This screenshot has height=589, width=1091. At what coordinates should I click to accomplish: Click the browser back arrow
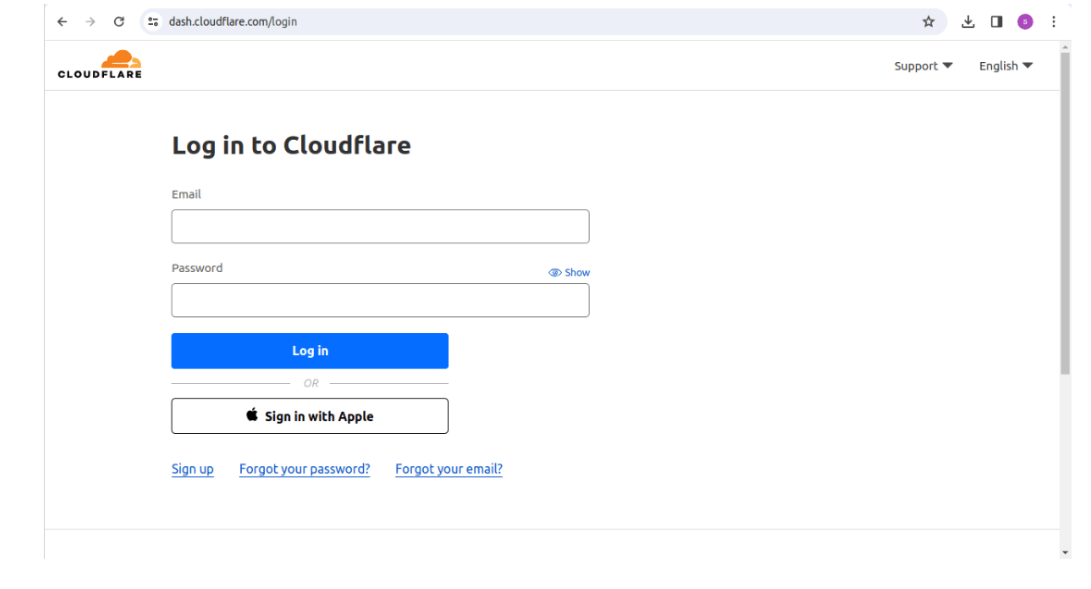62,21
